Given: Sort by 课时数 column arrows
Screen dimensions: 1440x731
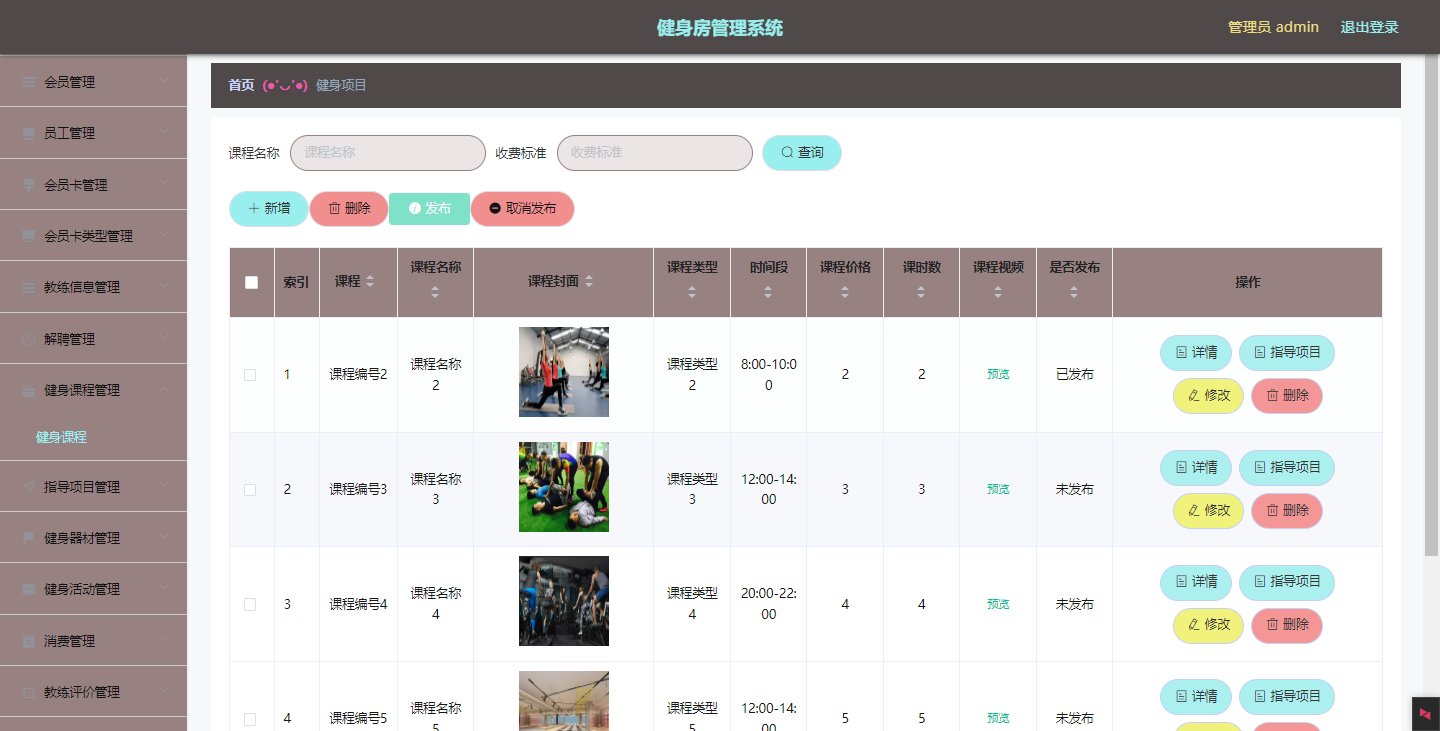Looking at the screenshot, I should tap(921, 292).
